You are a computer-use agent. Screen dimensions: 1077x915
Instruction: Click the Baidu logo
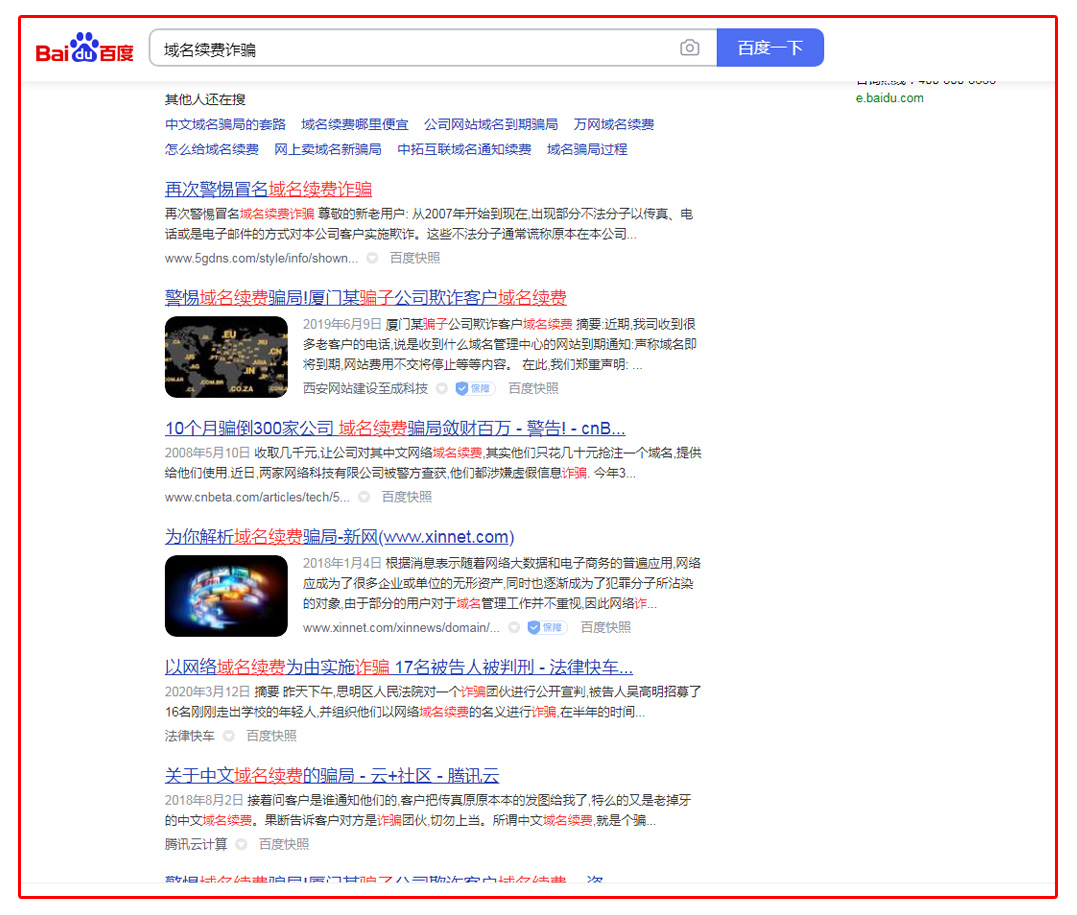click(x=84, y=47)
